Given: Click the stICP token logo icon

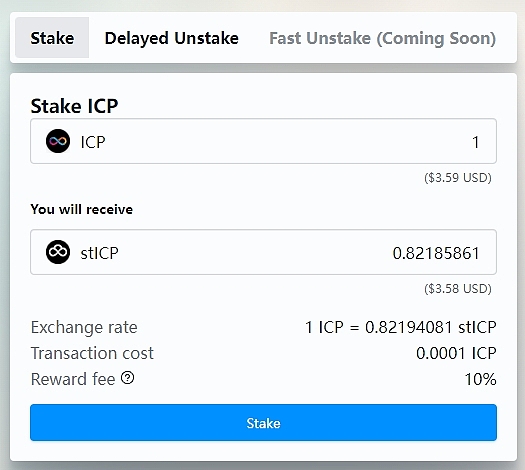Looking at the screenshot, I should coord(58,252).
